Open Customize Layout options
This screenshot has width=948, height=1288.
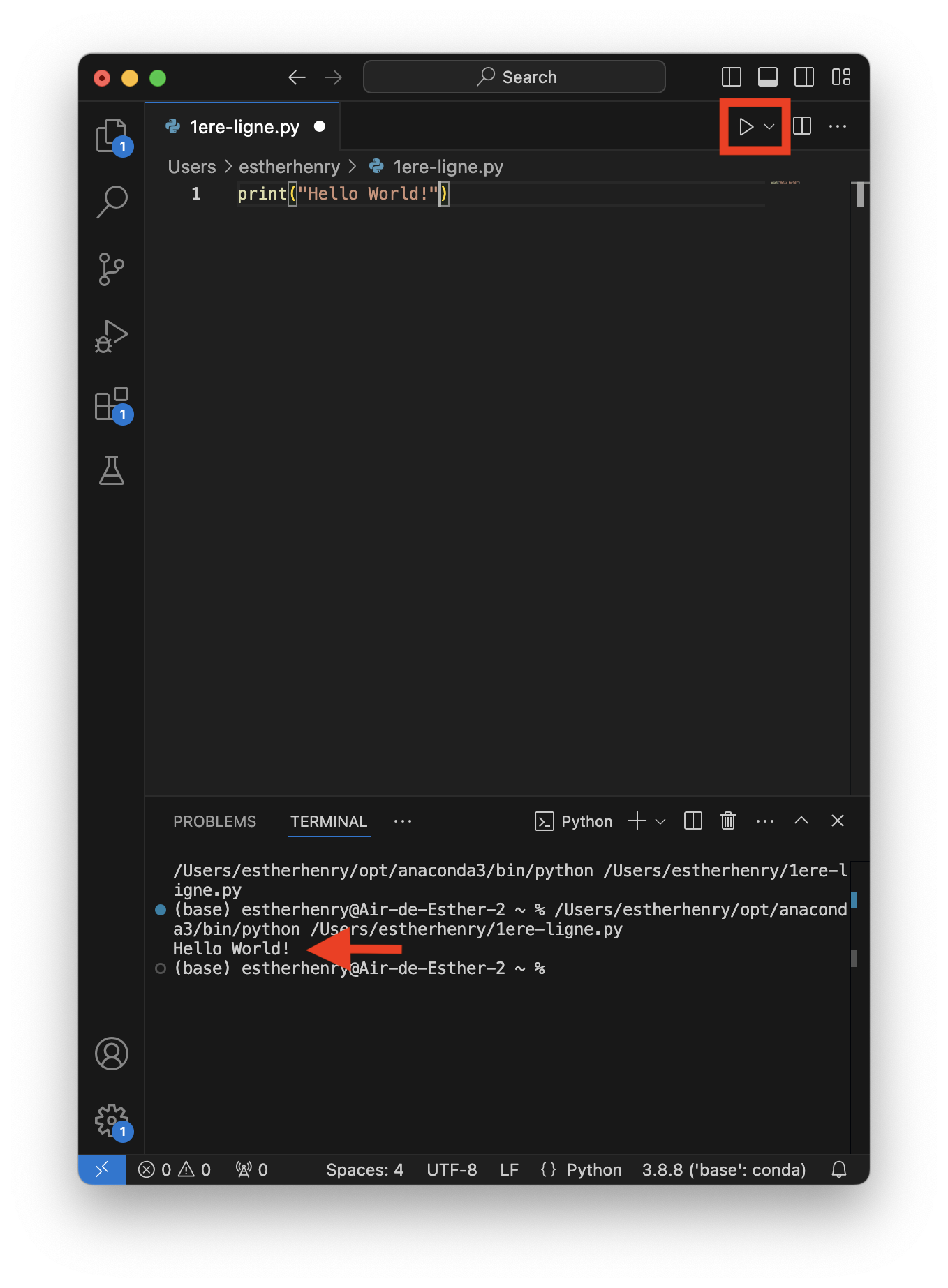point(841,77)
